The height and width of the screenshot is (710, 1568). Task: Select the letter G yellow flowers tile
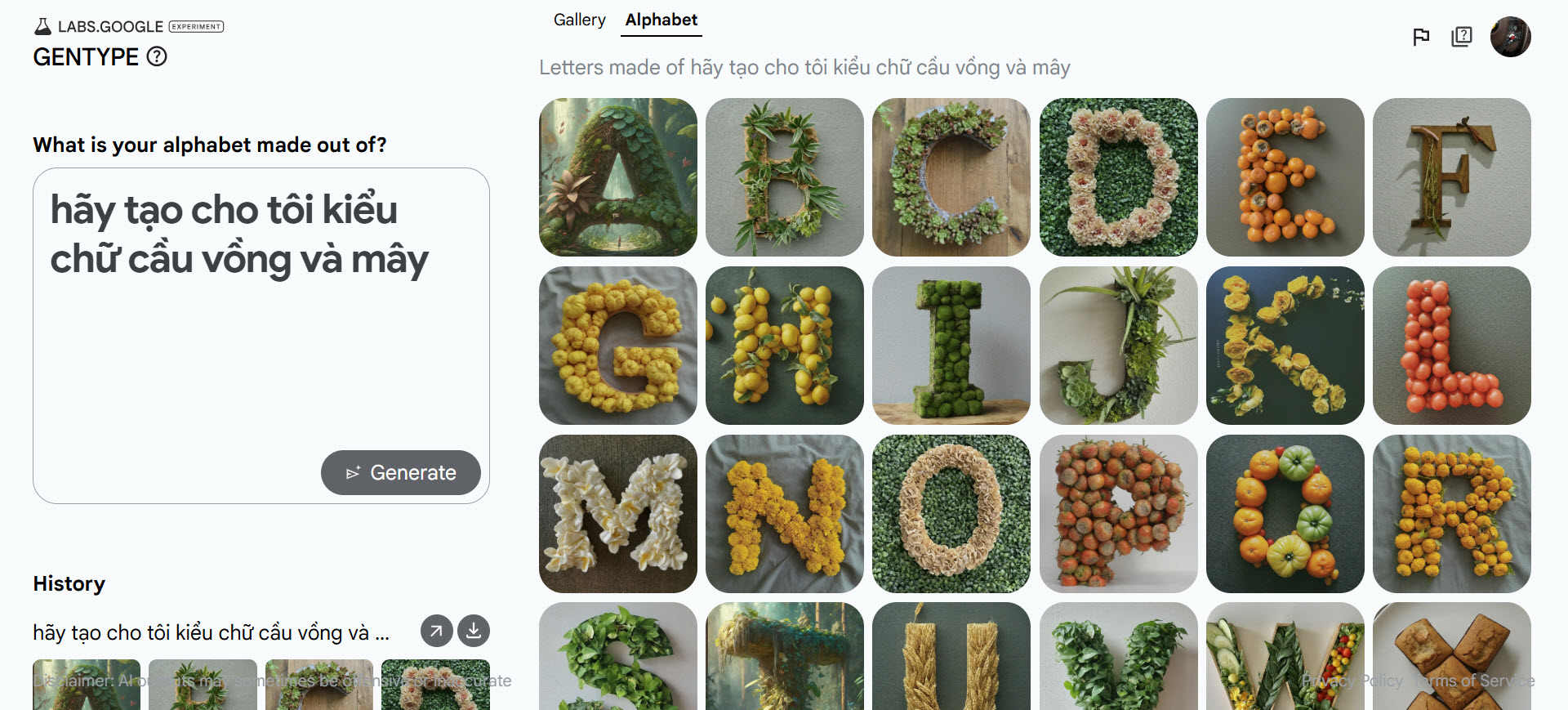coord(618,346)
